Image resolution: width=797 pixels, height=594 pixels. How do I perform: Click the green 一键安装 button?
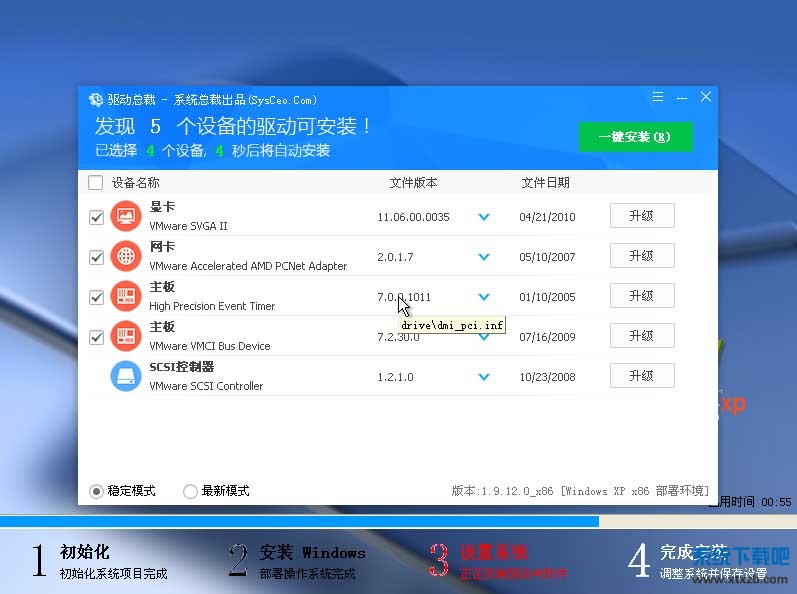pos(635,137)
